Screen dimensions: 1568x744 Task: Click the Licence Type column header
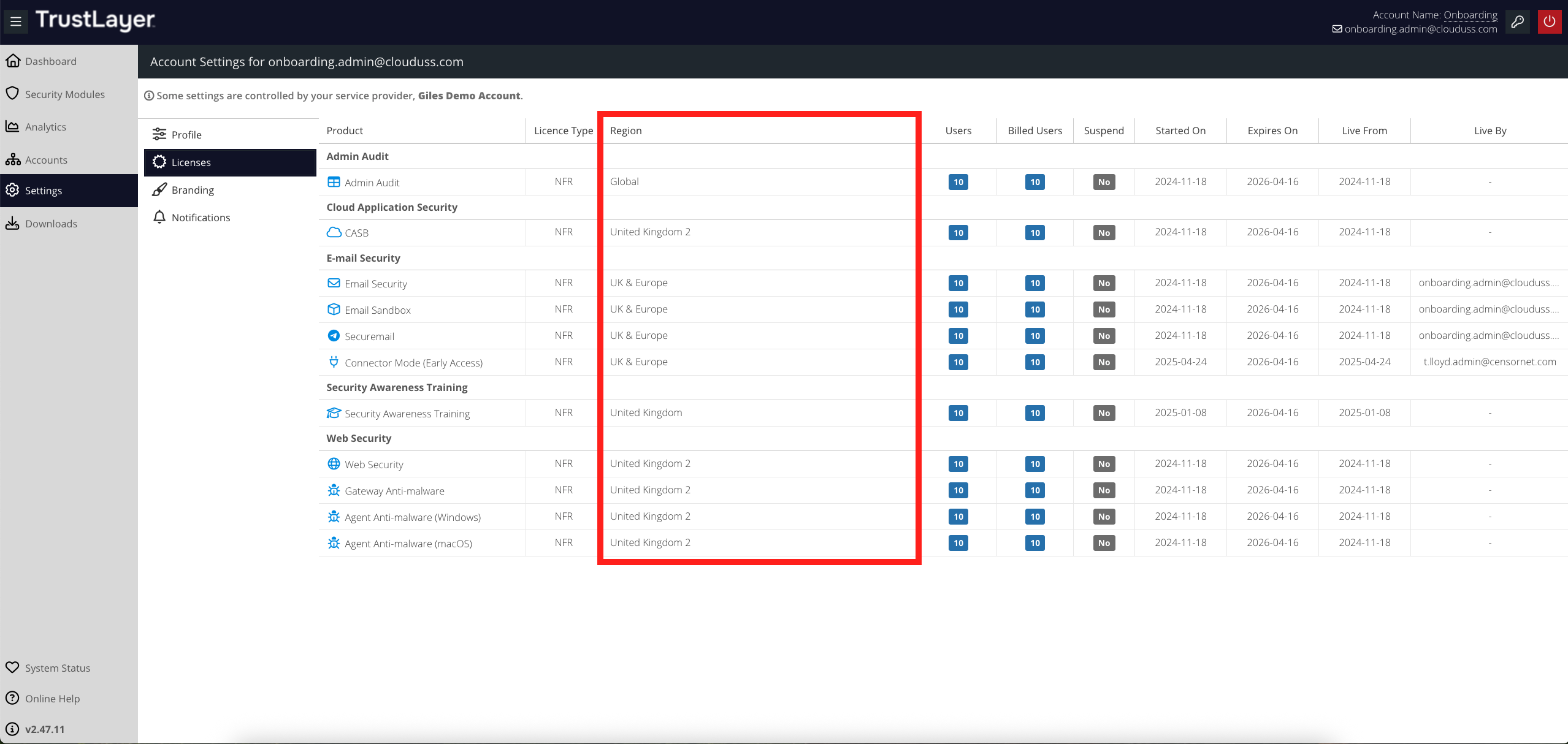pos(564,131)
